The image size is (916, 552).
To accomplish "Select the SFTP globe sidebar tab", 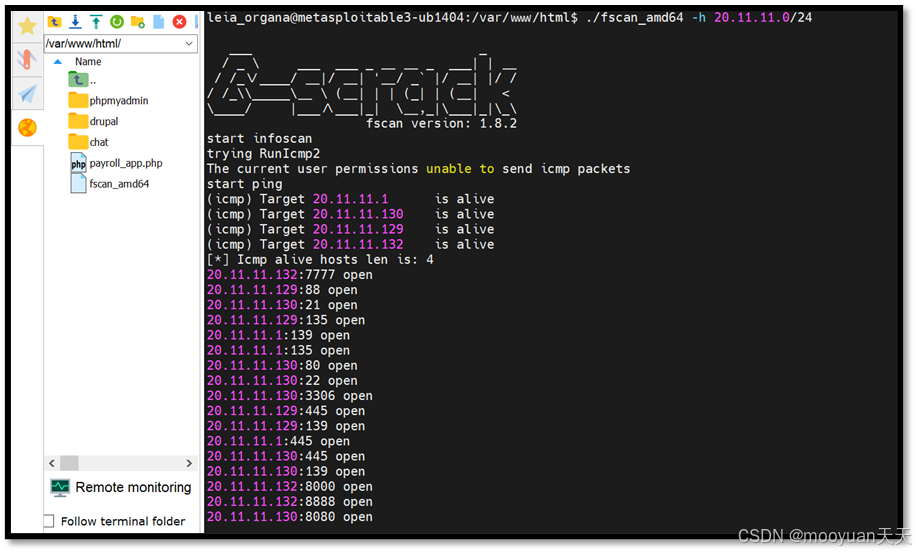I will 27,127.
